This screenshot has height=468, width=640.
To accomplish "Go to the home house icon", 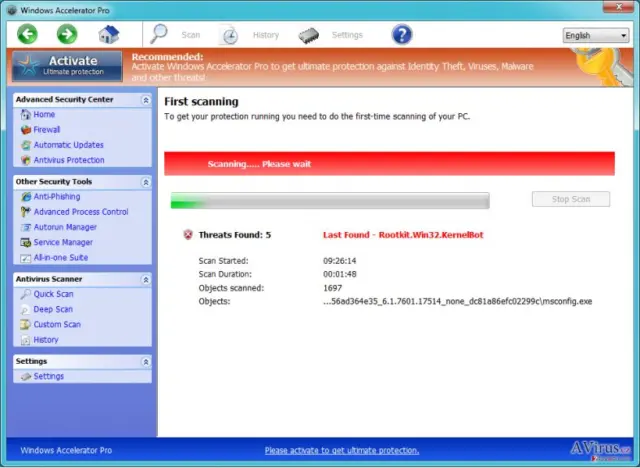I will click(109, 34).
